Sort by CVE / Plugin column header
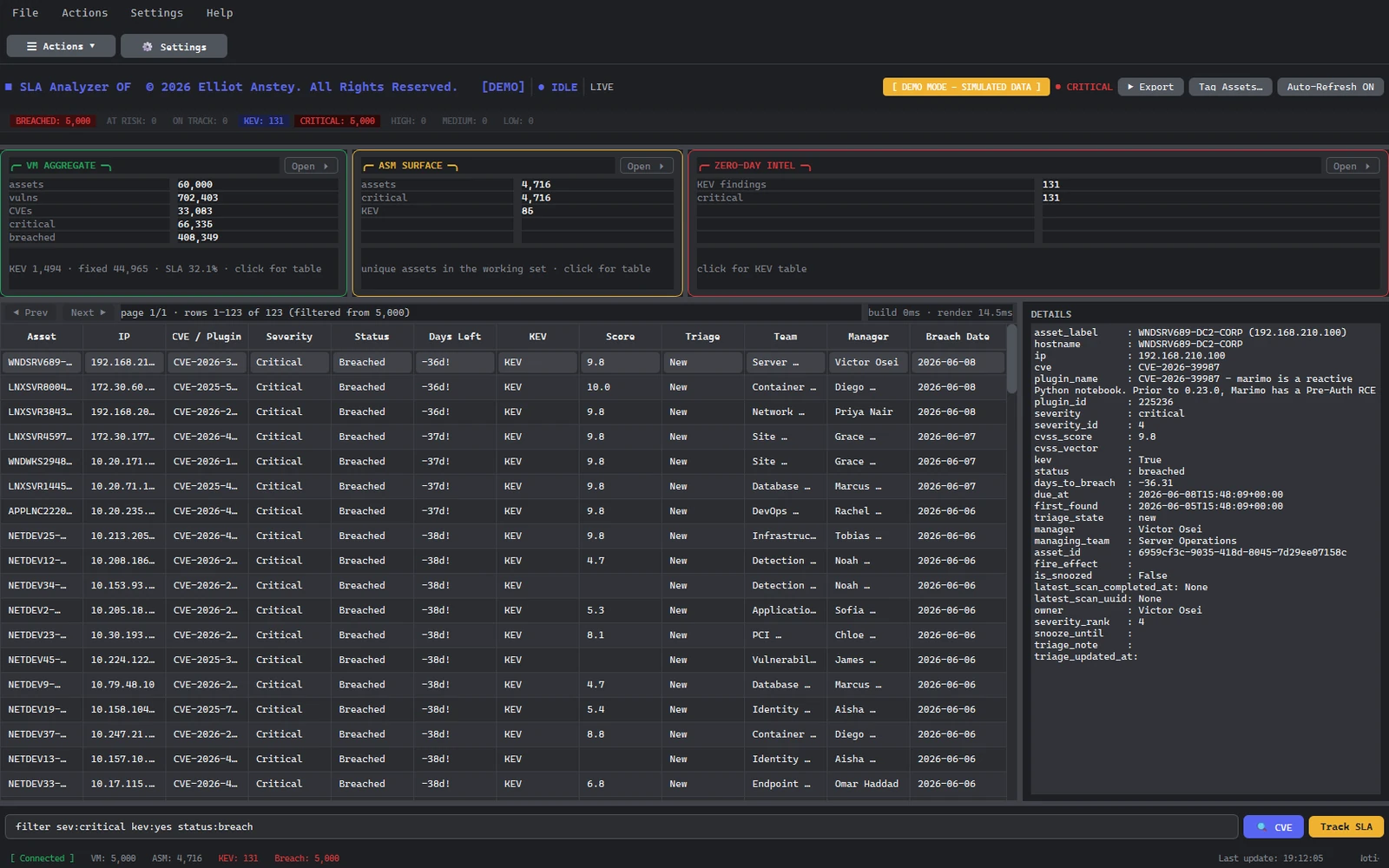This screenshot has width=1389, height=868. tap(207, 337)
